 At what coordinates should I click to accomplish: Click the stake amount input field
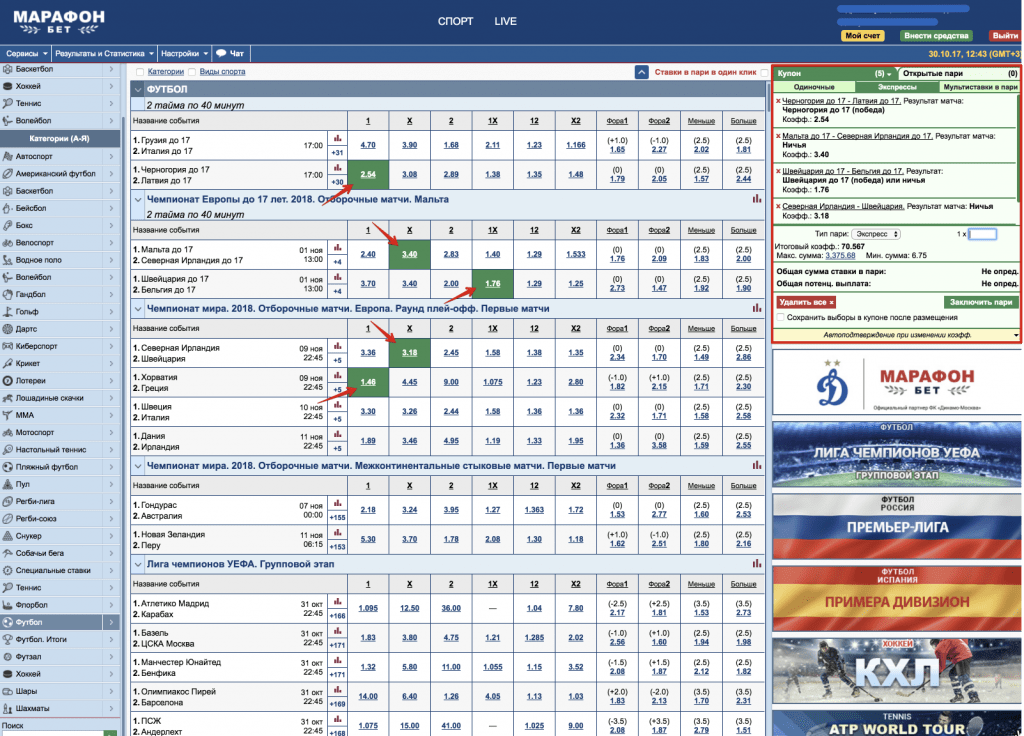[983, 233]
